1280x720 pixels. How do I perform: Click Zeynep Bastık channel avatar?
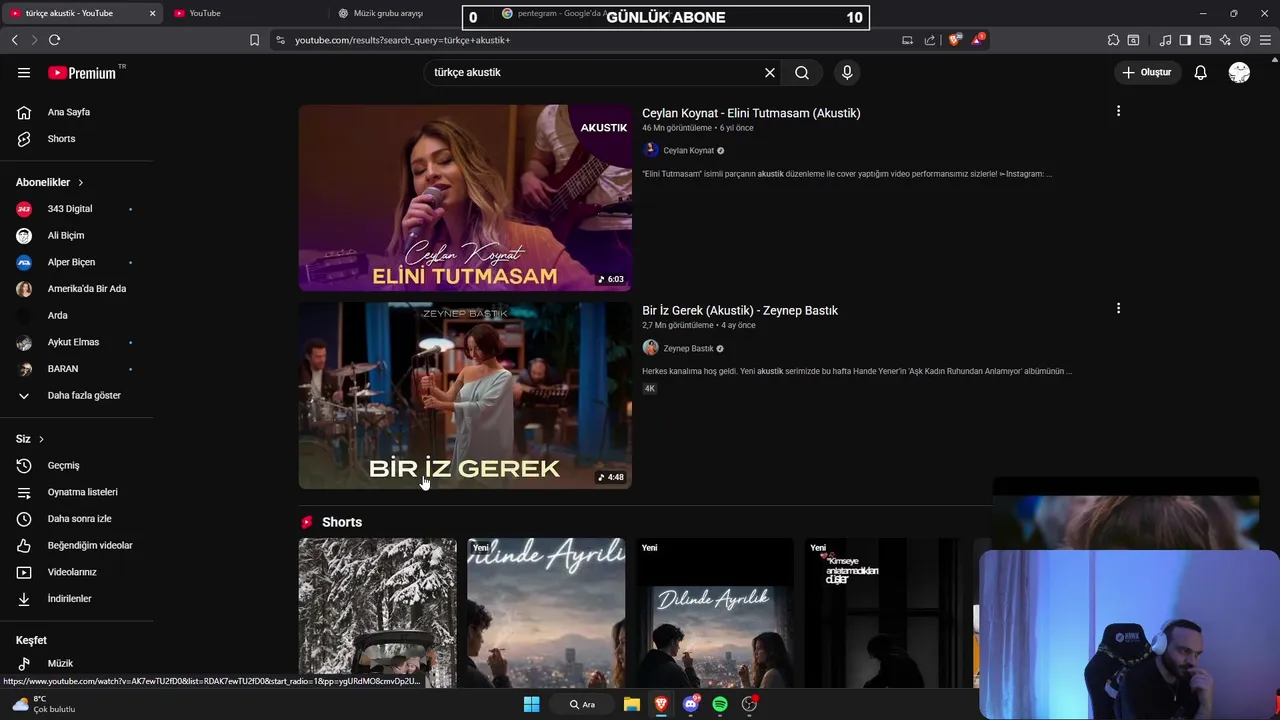651,348
